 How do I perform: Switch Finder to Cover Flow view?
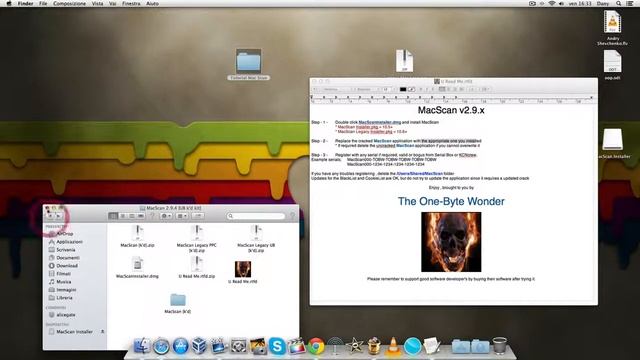[x=141, y=216]
